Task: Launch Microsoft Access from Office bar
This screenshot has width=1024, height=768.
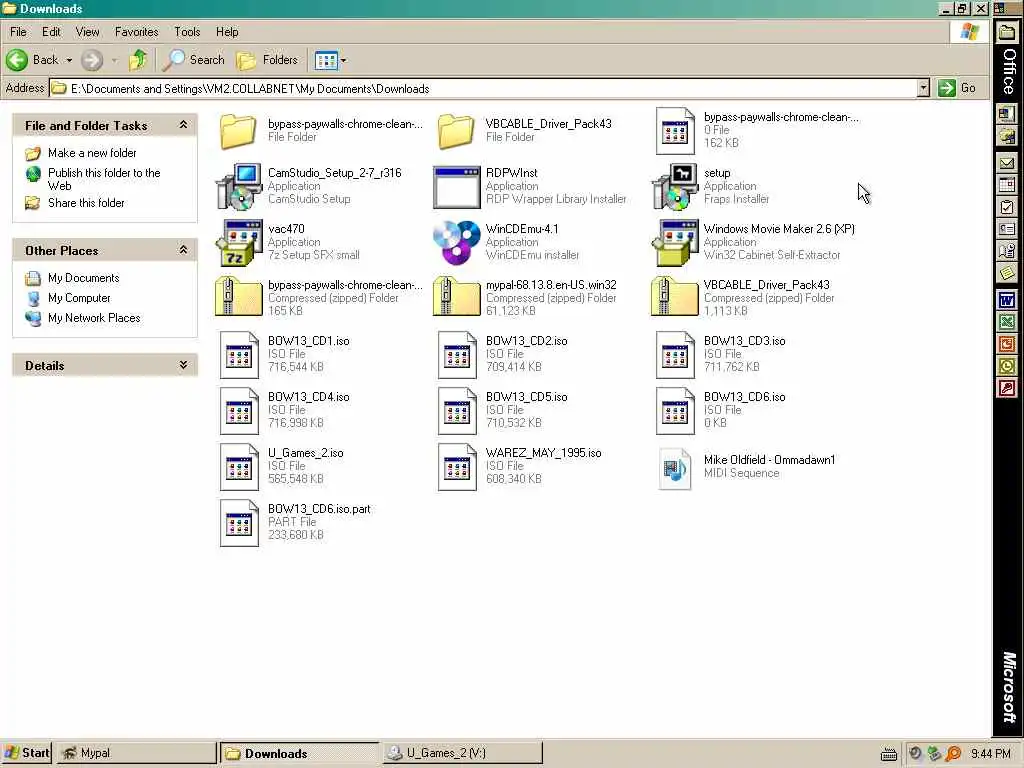Action: tap(1006, 389)
